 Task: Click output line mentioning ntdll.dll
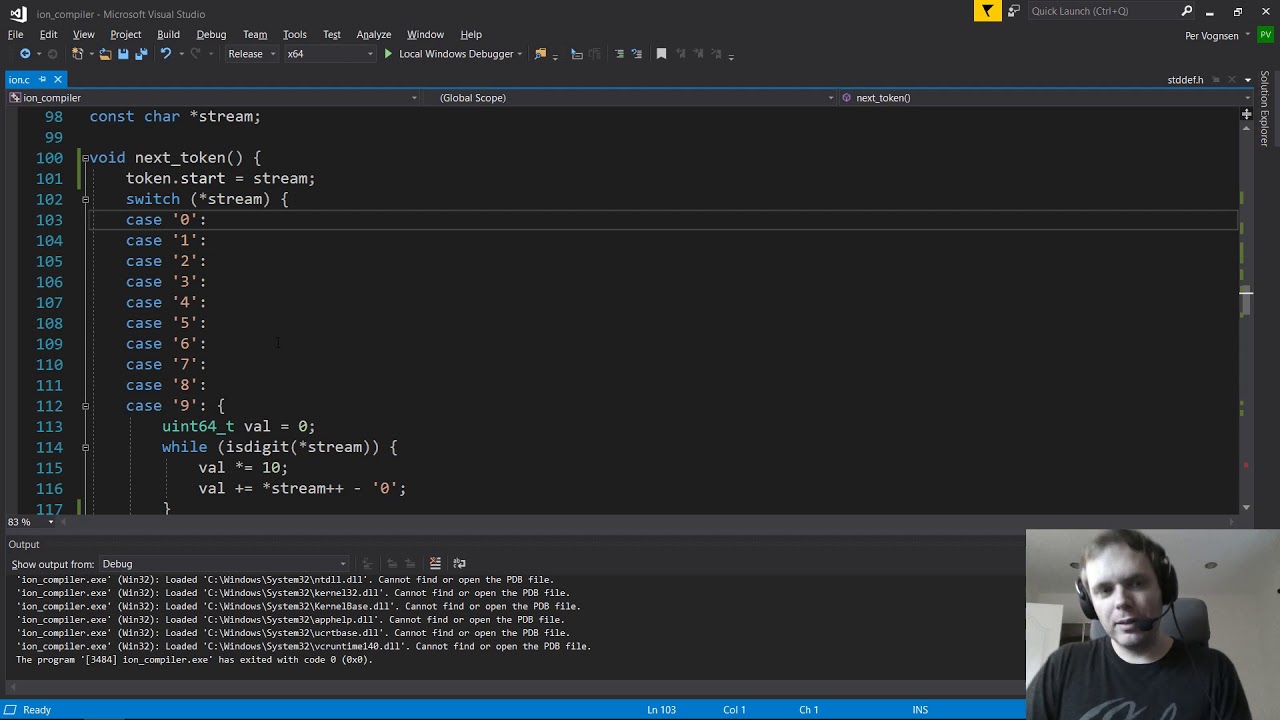tap(285, 580)
